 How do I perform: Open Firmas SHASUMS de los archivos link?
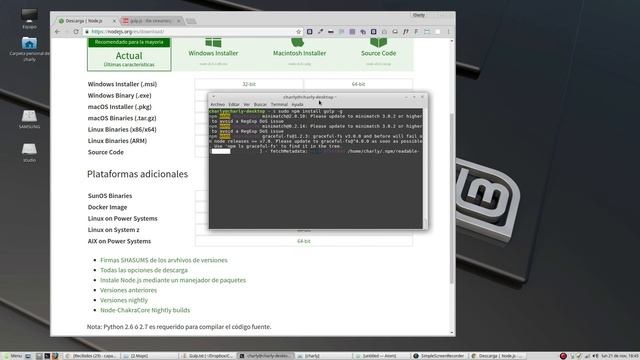tap(164, 260)
